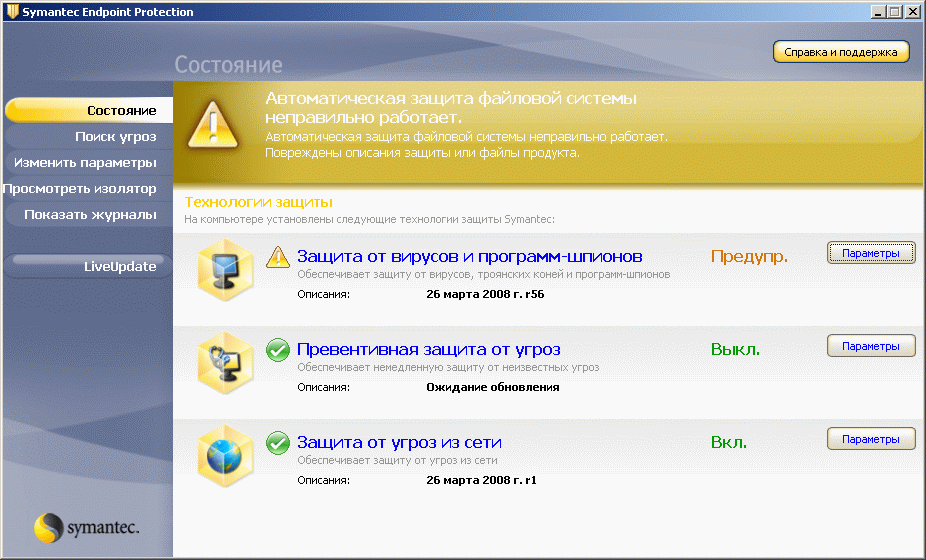Click the small warning triangle beside Защита от вирусов
Image resolution: width=926 pixels, height=560 pixels.
point(278,257)
